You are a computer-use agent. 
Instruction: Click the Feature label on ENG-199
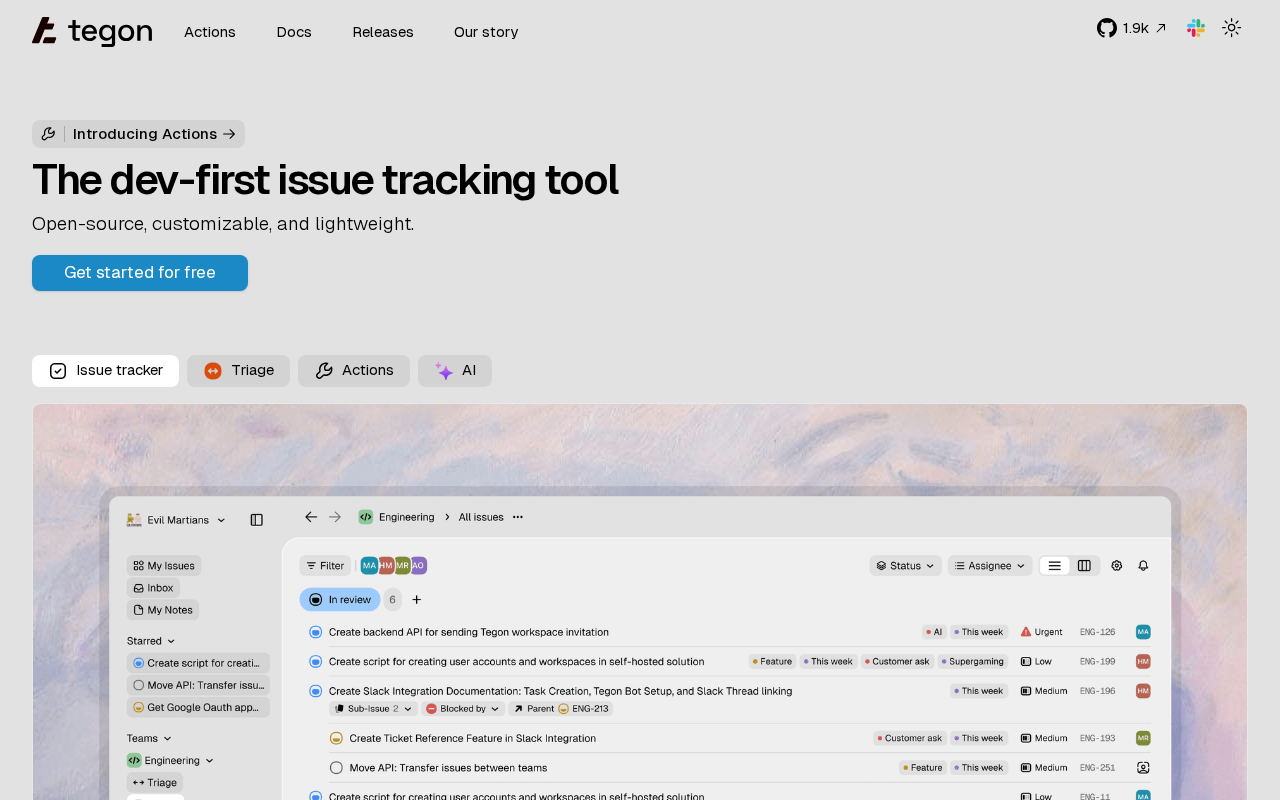pyautogui.click(x=772, y=662)
